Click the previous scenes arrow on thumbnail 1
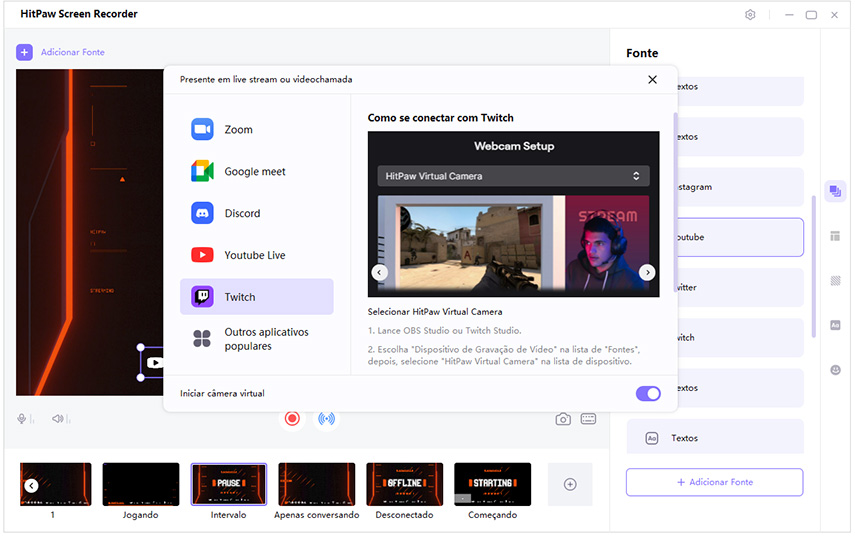The height and width of the screenshot is (536, 855). 32,485
